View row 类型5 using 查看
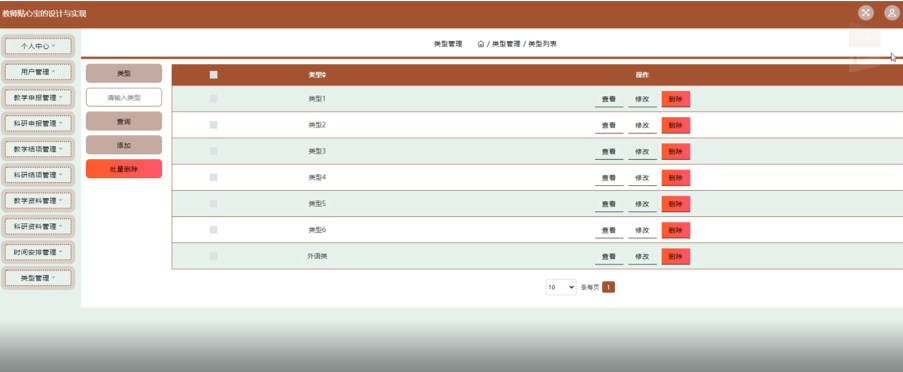903x372 pixels. [x=609, y=204]
